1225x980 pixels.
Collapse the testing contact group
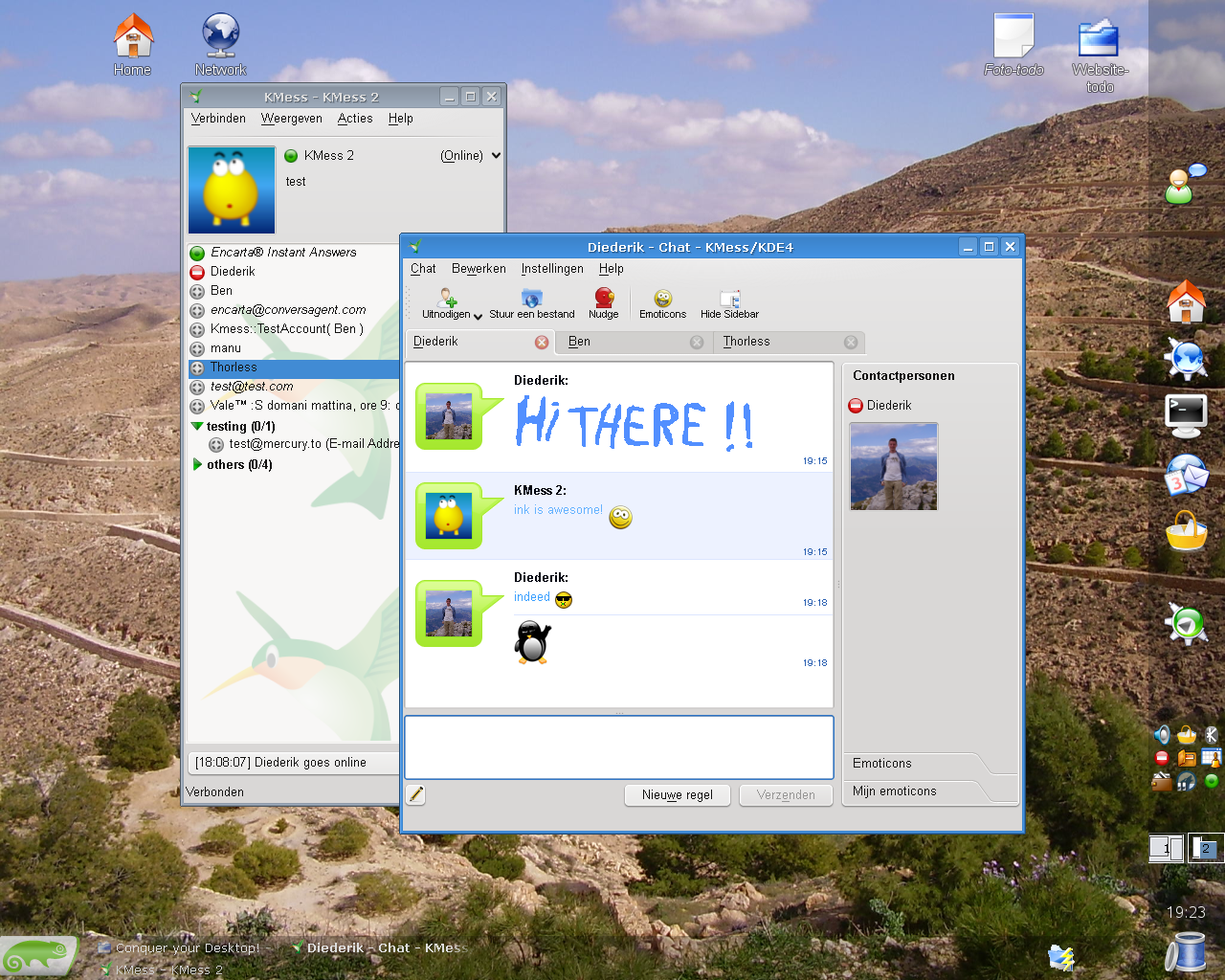pyautogui.click(x=197, y=427)
